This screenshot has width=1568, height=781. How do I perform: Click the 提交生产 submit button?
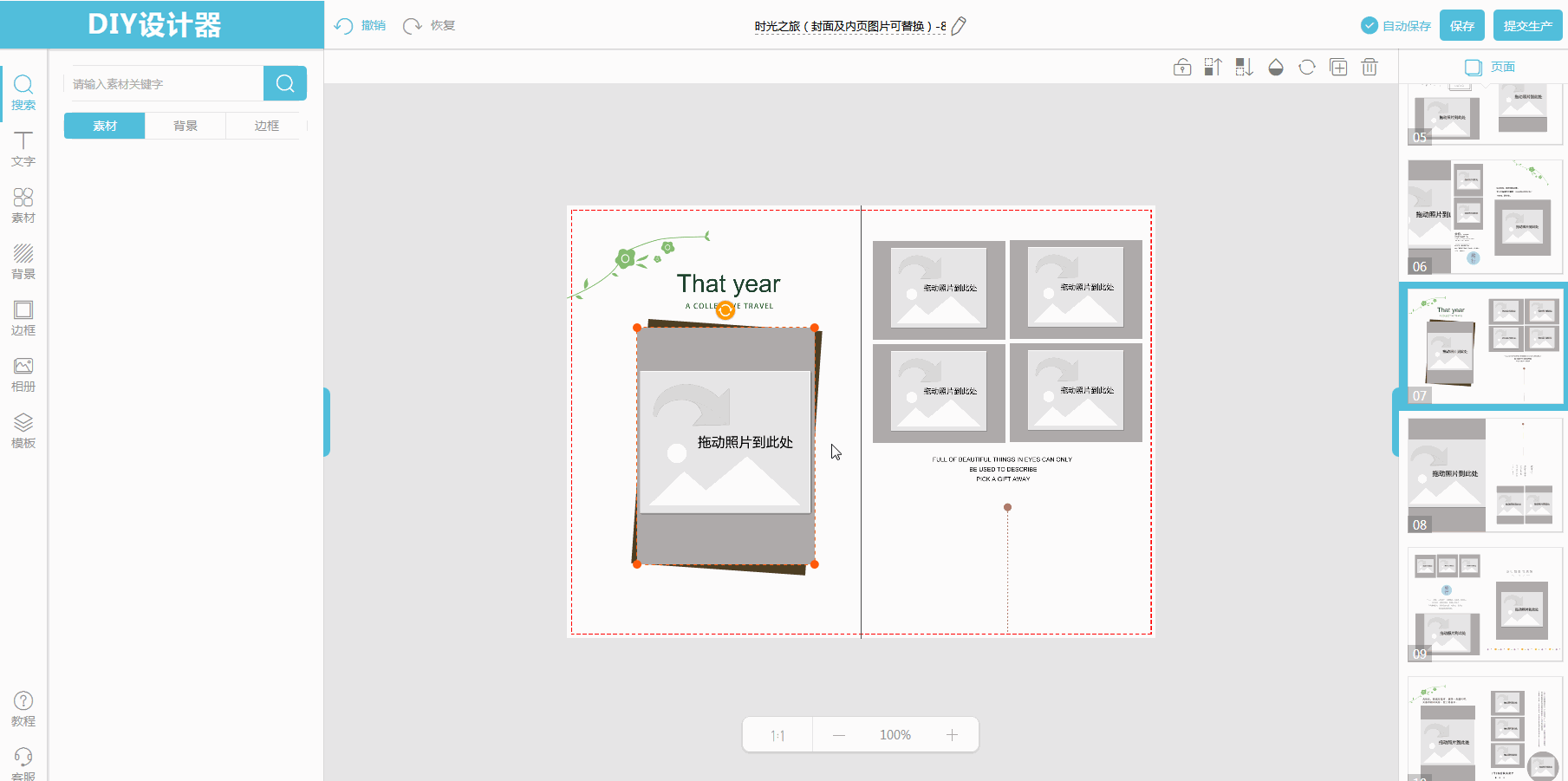[x=1527, y=26]
